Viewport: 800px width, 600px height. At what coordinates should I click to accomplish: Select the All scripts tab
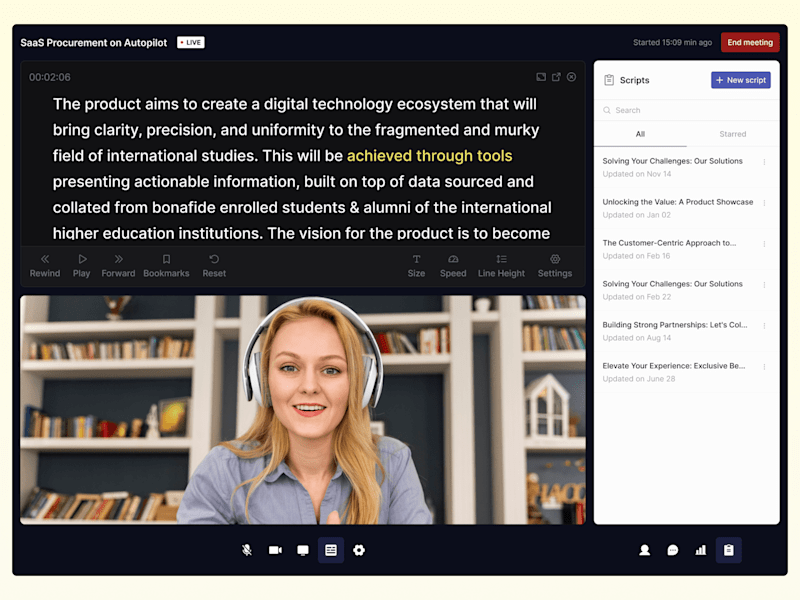640,134
